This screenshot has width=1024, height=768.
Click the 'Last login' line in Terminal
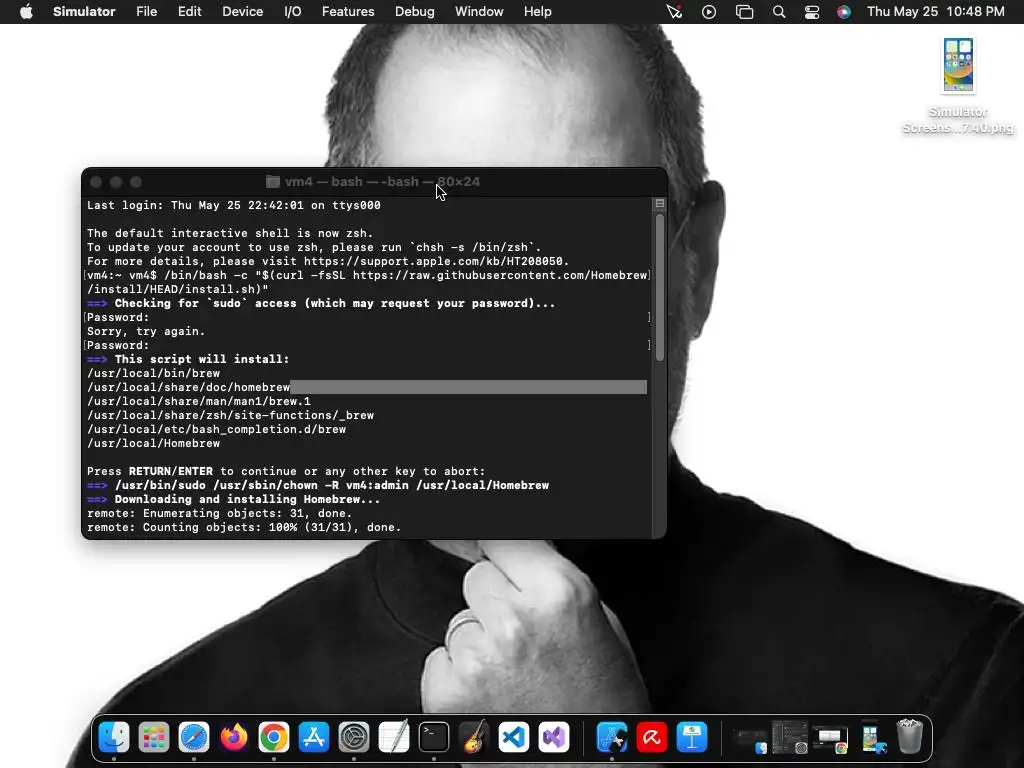click(x=234, y=205)
